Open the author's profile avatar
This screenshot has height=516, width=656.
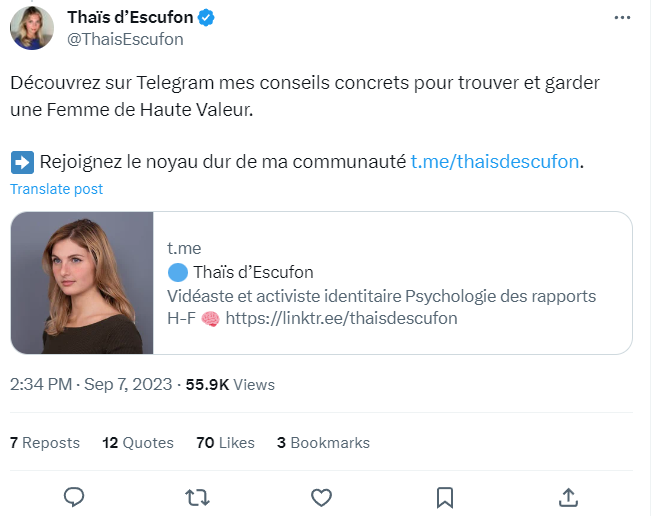click(x=32, y=28)
